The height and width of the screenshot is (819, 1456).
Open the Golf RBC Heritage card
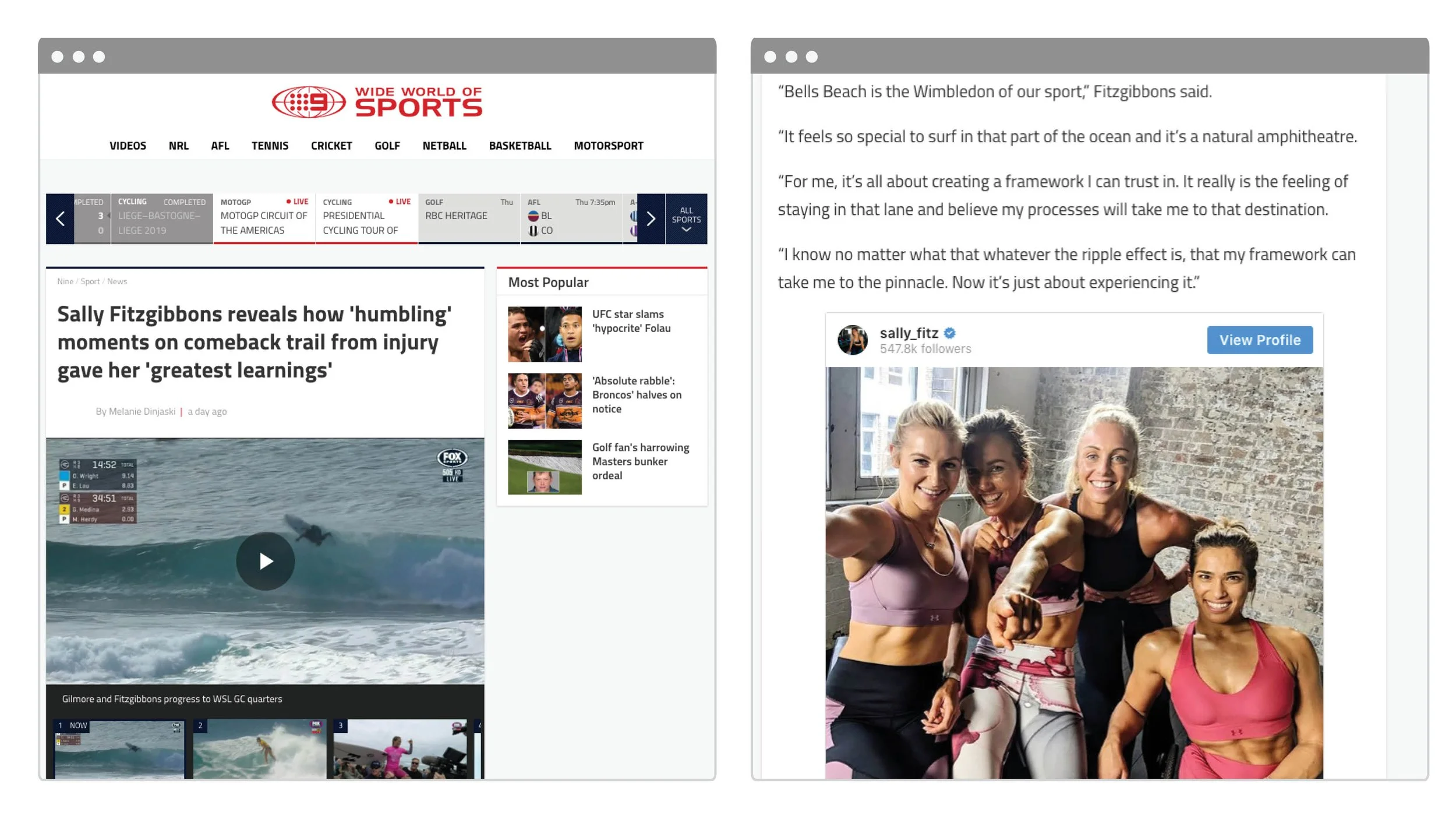469,218
